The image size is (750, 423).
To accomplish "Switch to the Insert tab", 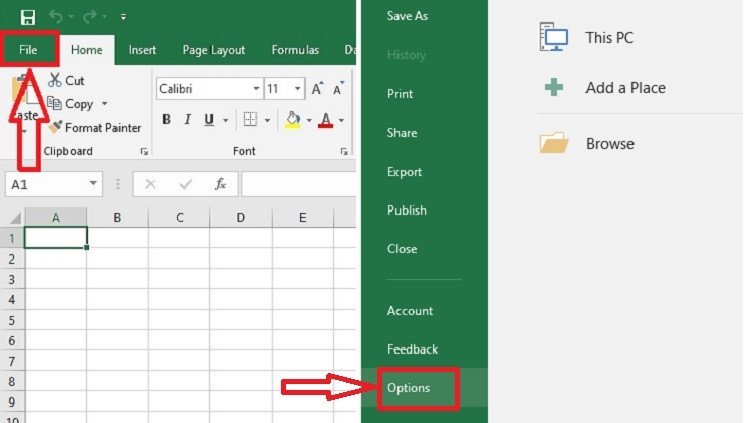I will (142, 50).
